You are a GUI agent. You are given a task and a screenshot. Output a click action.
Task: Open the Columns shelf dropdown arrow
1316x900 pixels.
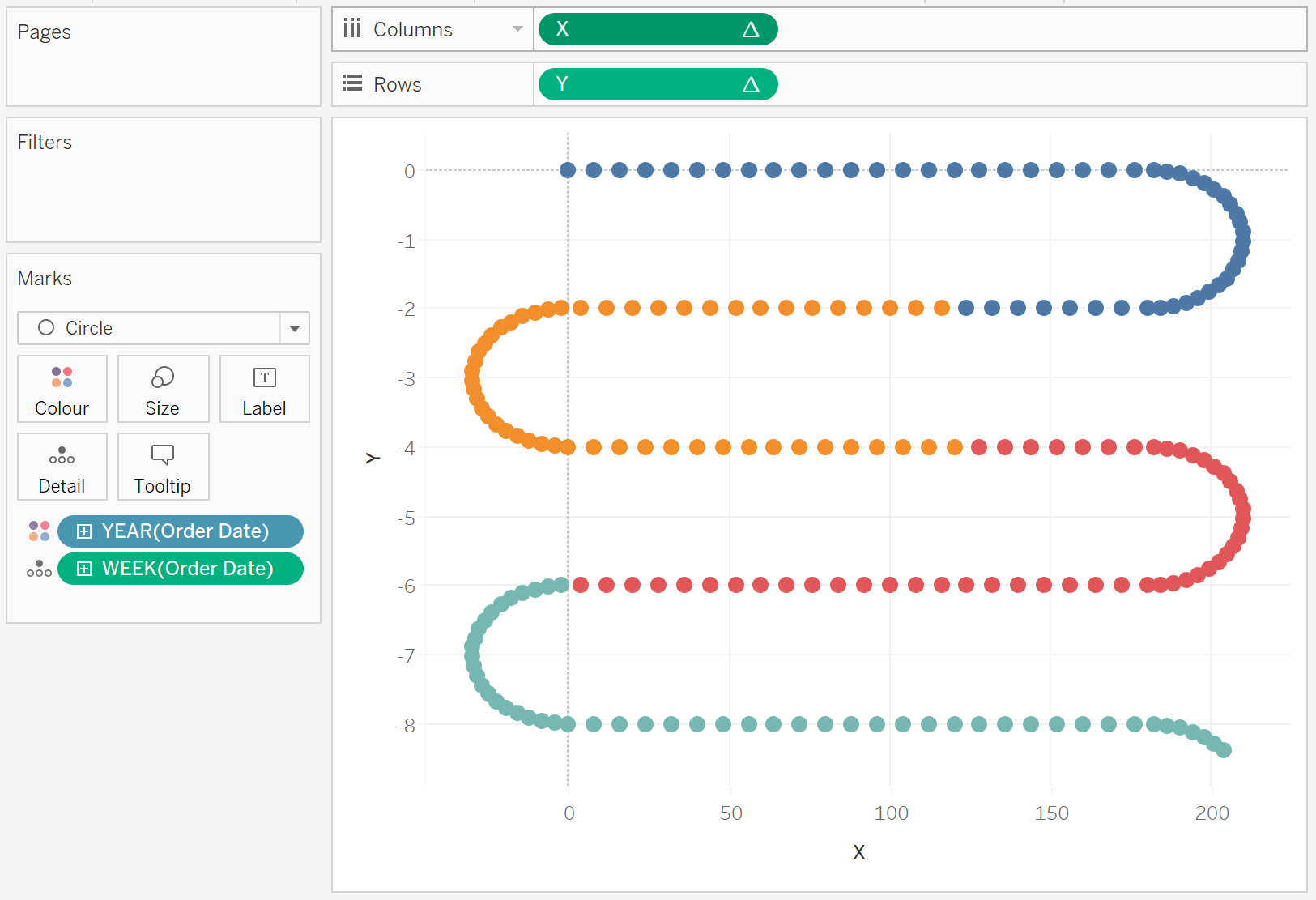(x=517, y=29)
